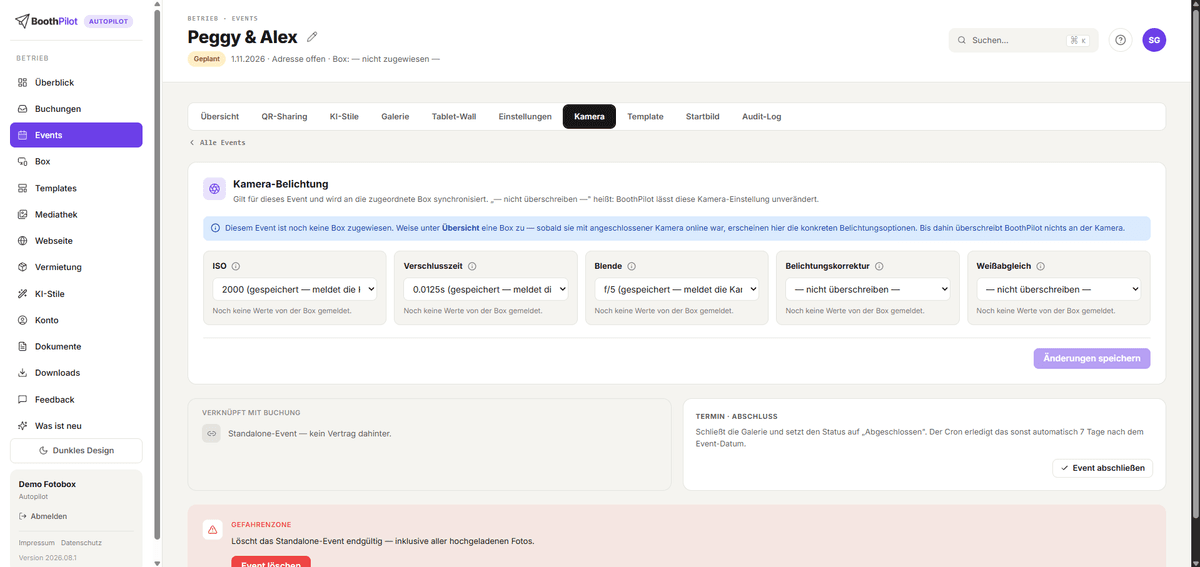Click the Vermietung package icon
This screenshot has height=567, width=1200.
click(23, 267)
